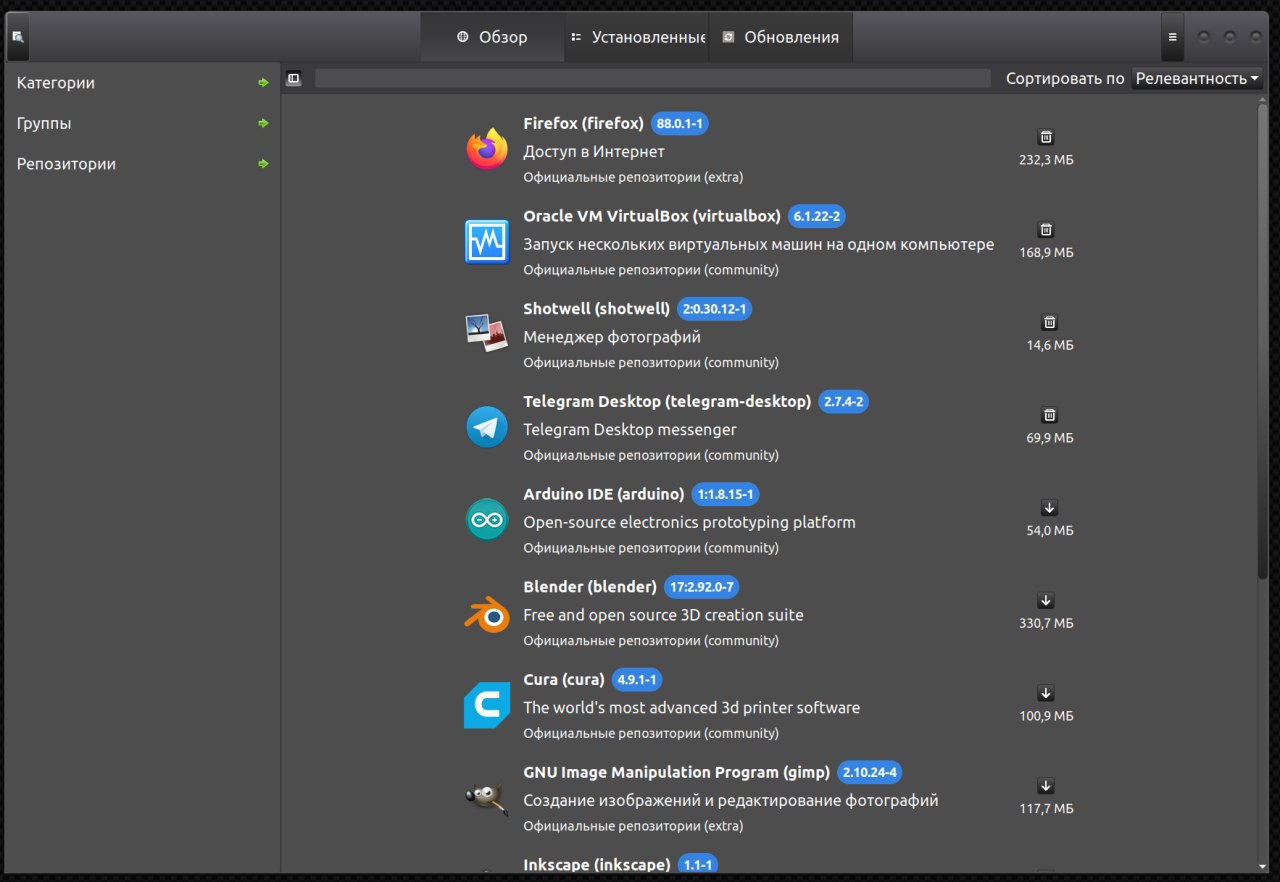
Task: Install GIMP with its download arrow
Action: coord(1046,786)
